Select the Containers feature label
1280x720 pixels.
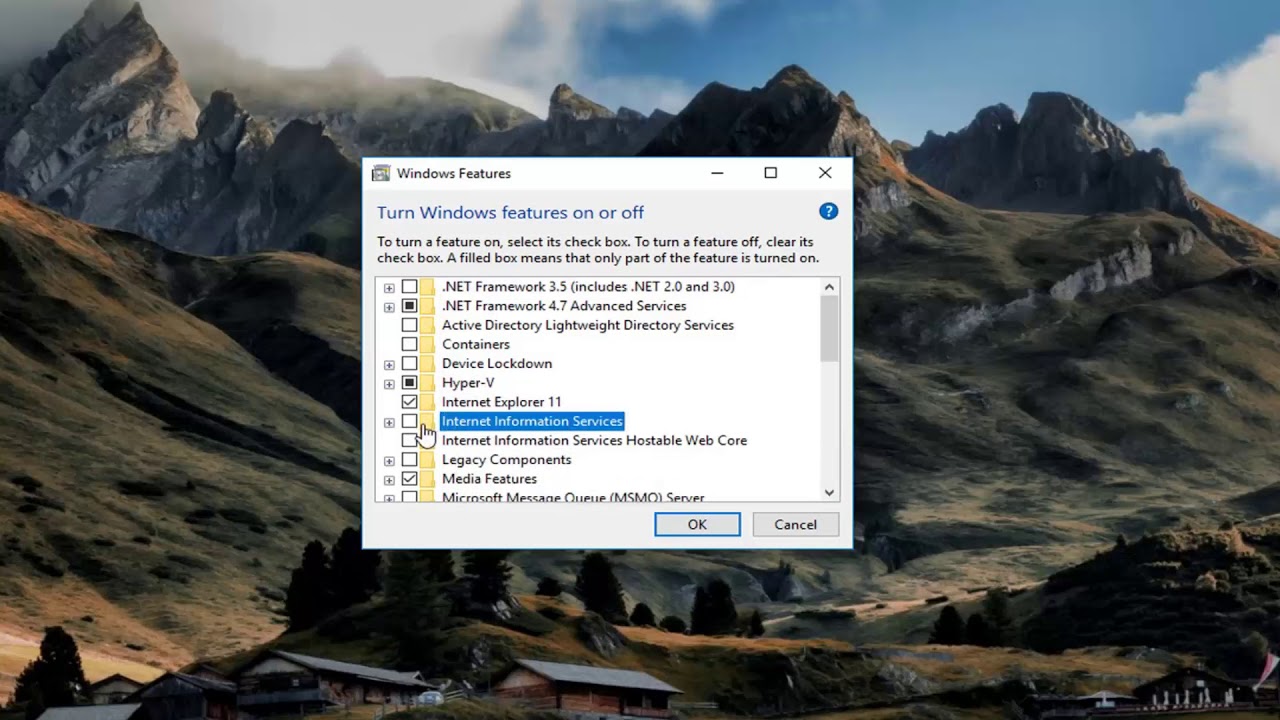coord(476,344)
